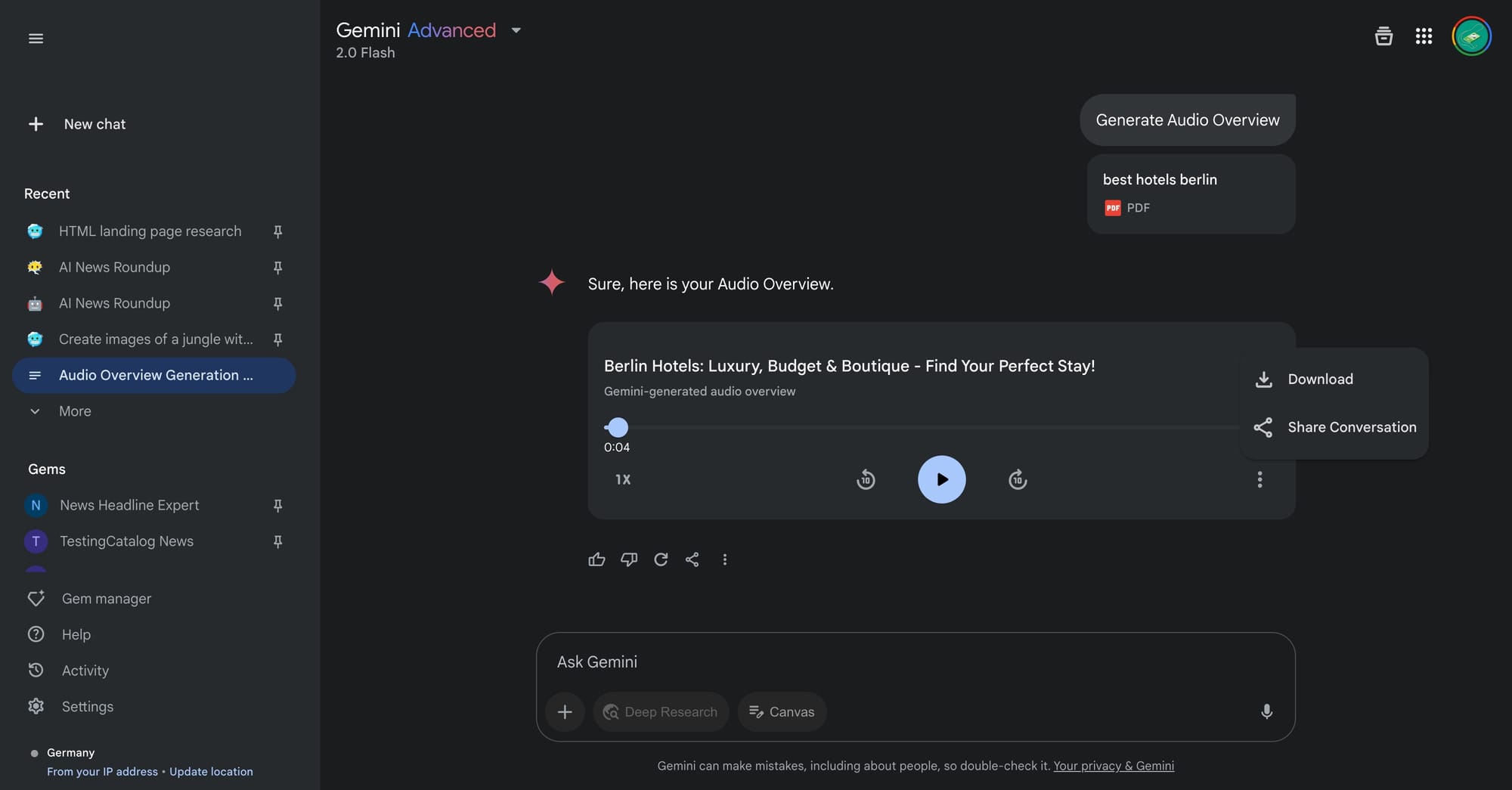Skip audio forward 10 seconds

point(1018,479)
